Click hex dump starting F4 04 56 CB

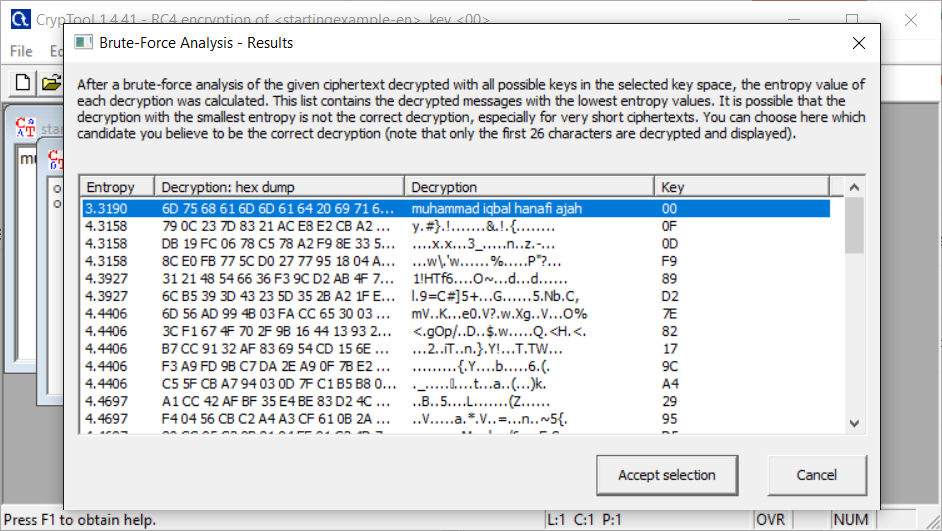276,419
